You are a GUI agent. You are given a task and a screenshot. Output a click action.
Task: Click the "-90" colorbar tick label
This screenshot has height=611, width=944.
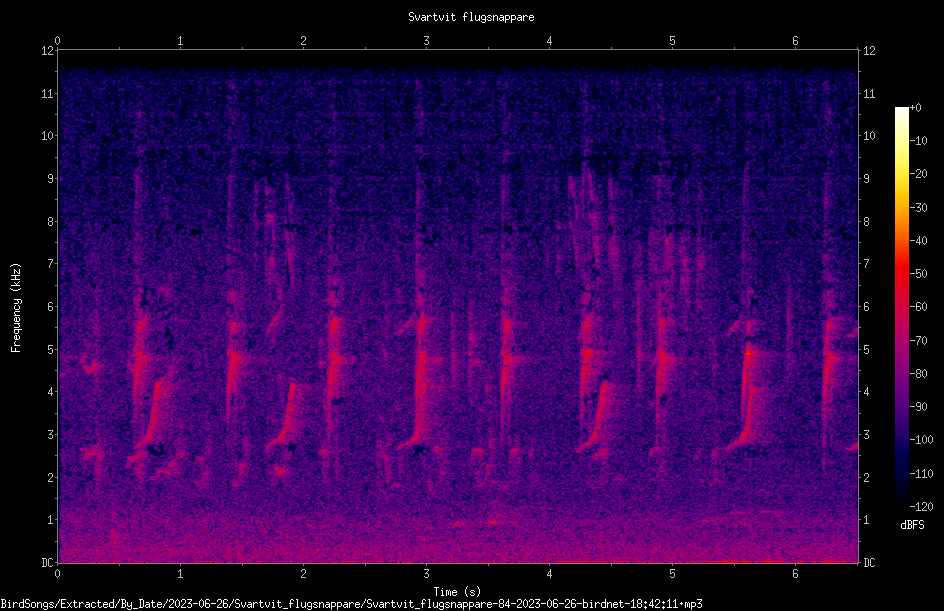coord(919,407)
